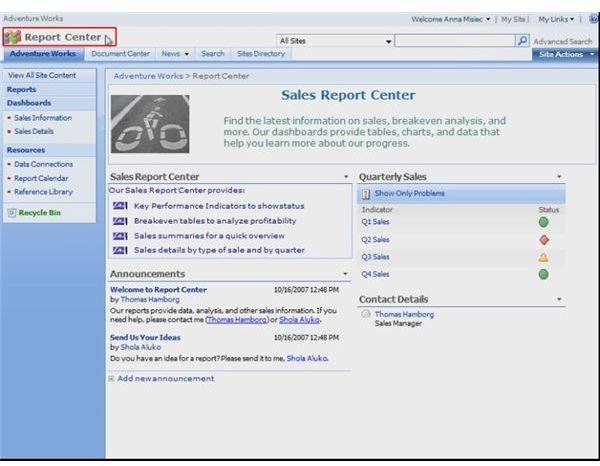Screen dimensions: 600x466
Task: Open the All Sites search scope dropdown
Action: (334, 41)
